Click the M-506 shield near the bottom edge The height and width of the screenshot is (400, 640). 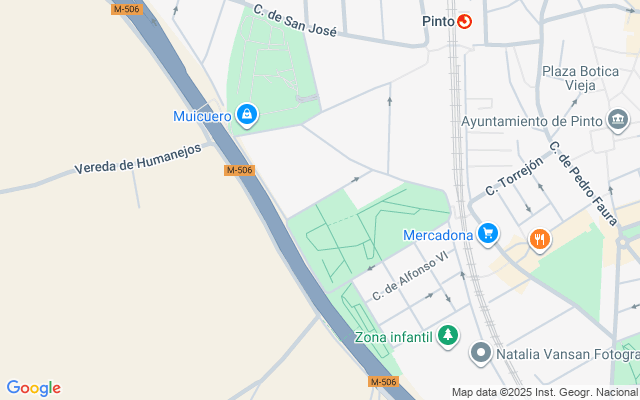coord(384,382)
